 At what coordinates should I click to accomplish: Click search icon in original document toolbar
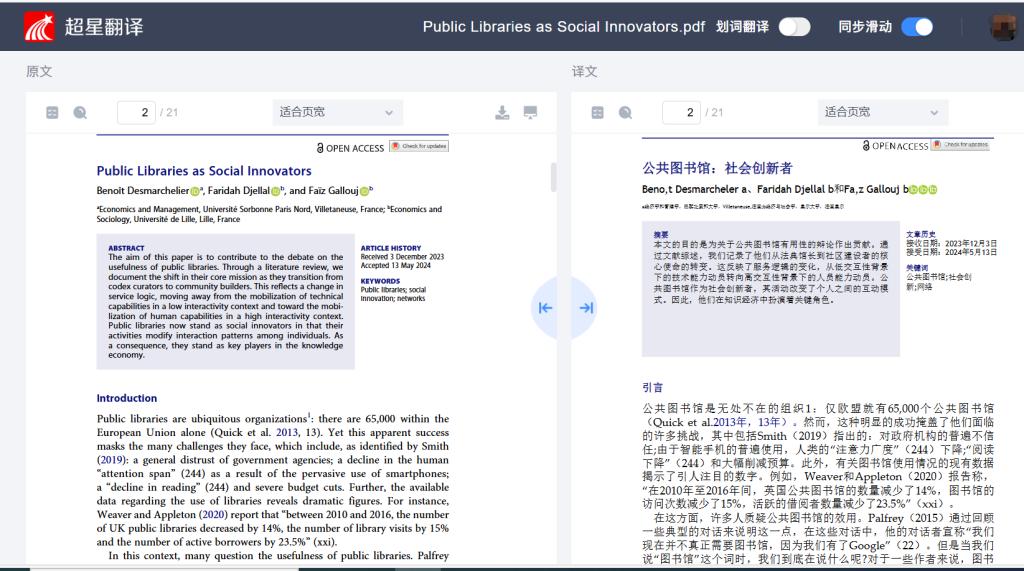80,113
